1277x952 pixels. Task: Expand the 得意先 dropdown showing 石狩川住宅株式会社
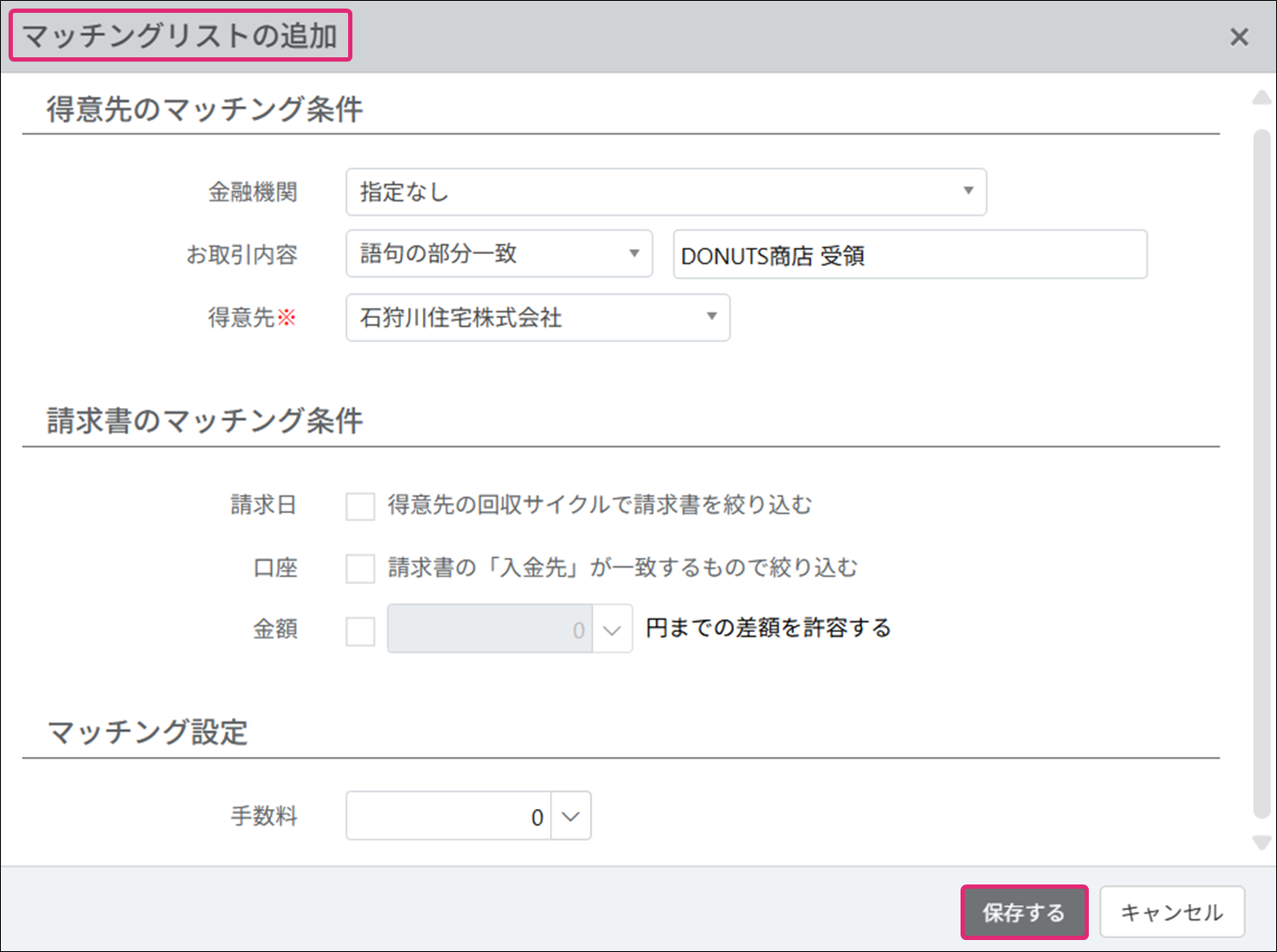click(x=537, y=317)
